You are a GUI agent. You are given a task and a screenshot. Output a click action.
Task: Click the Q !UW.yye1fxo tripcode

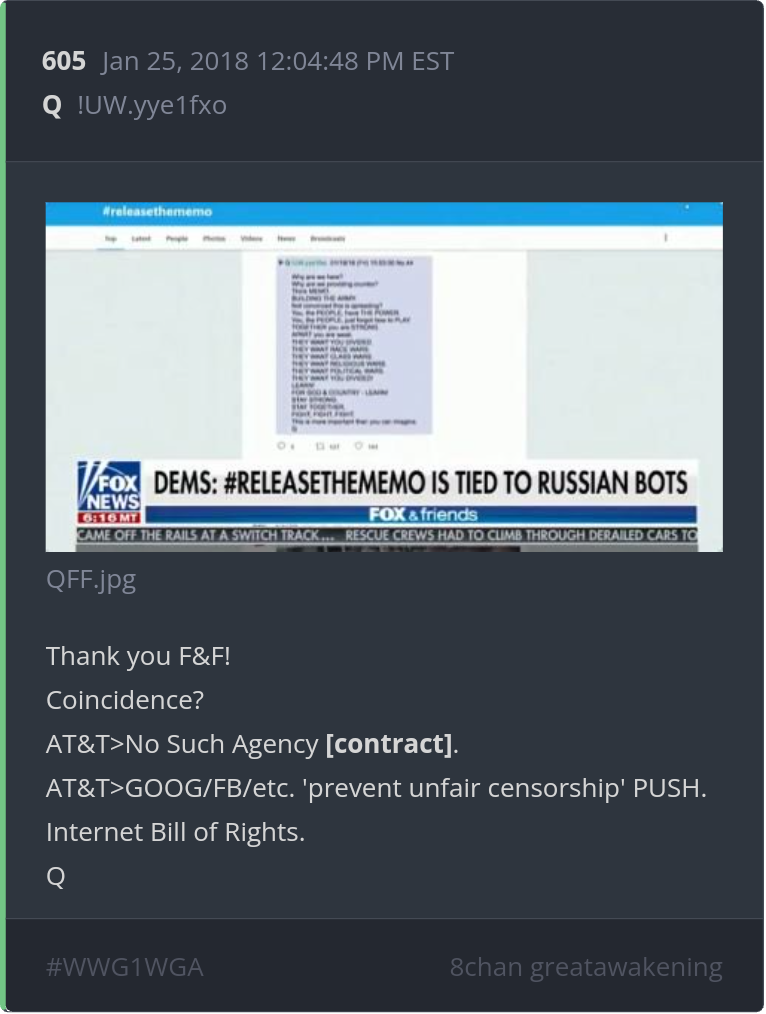pyautogui.click(x=134, y=105)
